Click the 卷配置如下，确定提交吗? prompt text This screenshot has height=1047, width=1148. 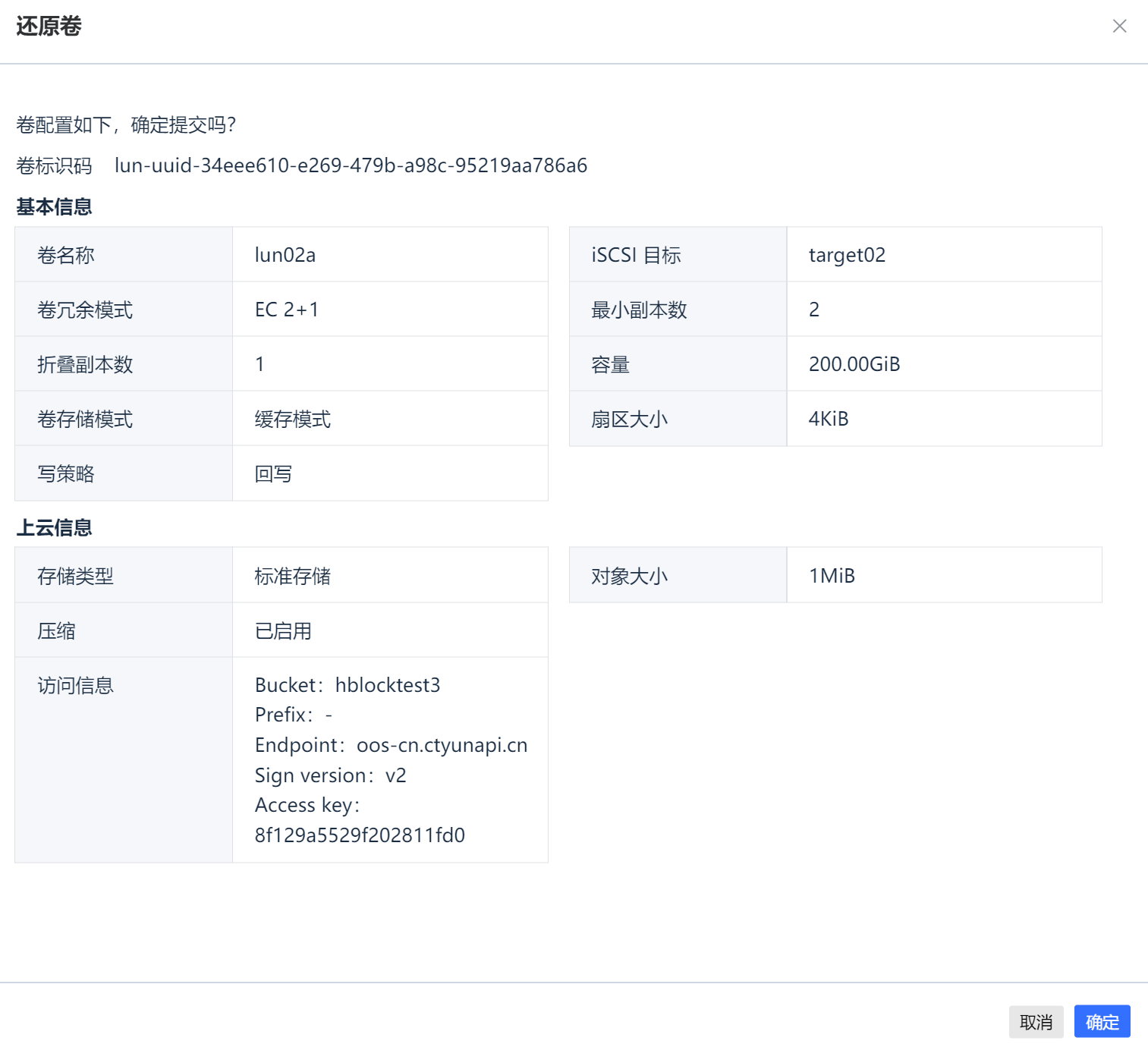[x=126, y=124]
